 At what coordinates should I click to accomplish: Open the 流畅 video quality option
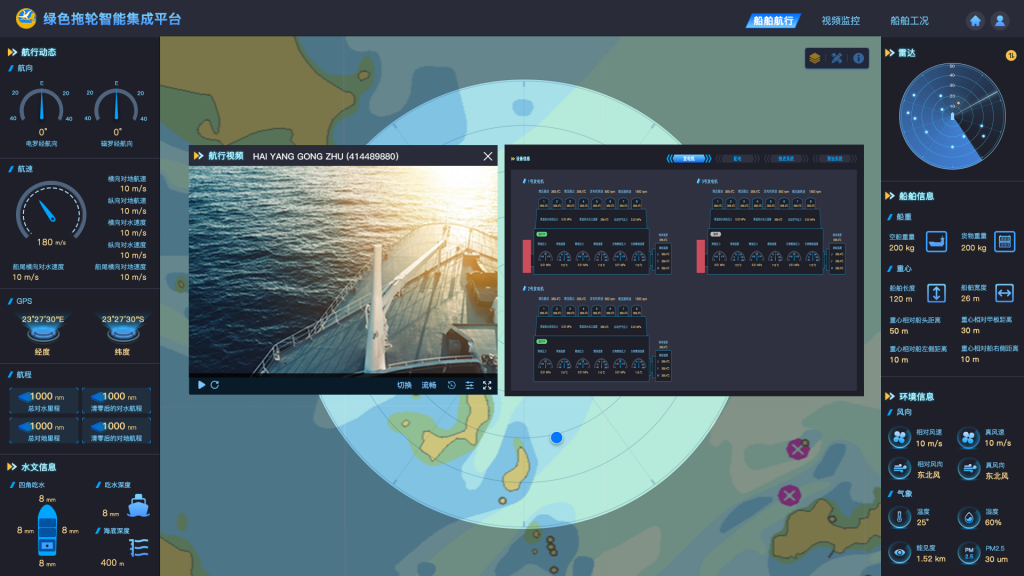pyautogui.click(x=428, y=385)
